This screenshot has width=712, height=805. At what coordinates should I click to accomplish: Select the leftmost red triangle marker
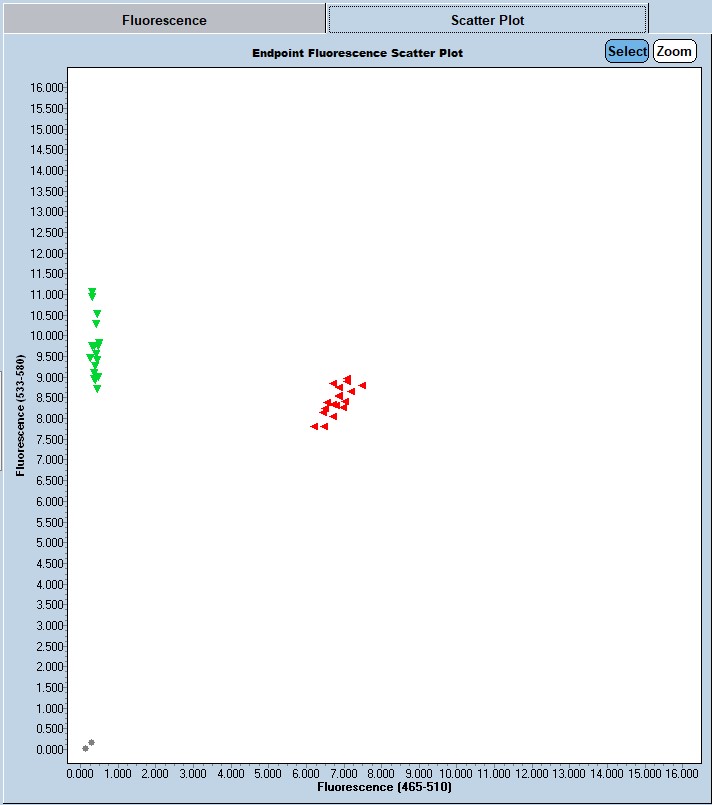coord(314,426)
